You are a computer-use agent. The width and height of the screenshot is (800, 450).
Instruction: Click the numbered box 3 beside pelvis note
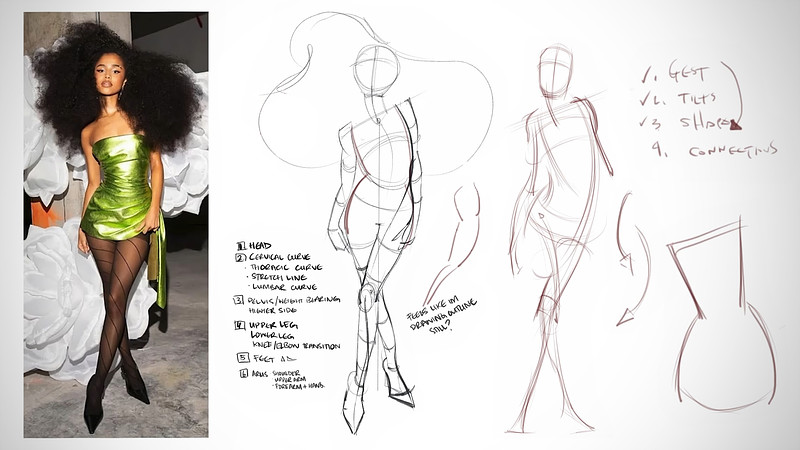pyautogui.click(x=238, y=300)
